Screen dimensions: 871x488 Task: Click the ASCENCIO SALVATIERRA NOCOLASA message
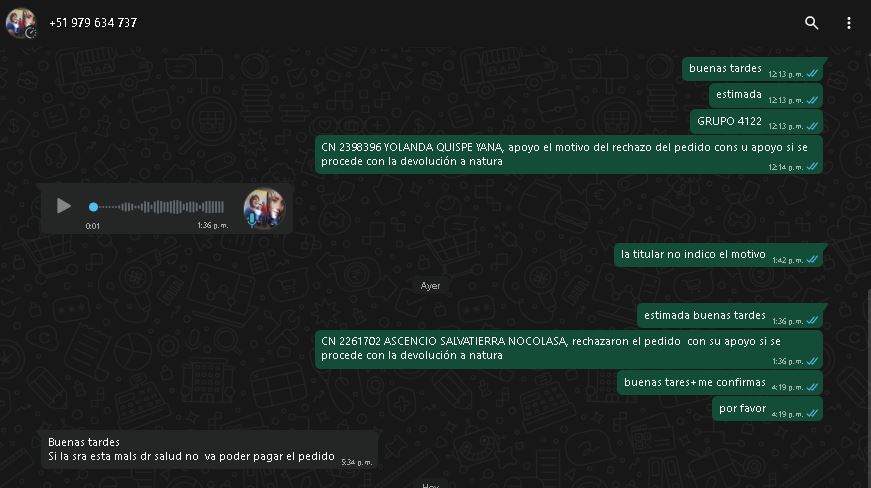569,349
